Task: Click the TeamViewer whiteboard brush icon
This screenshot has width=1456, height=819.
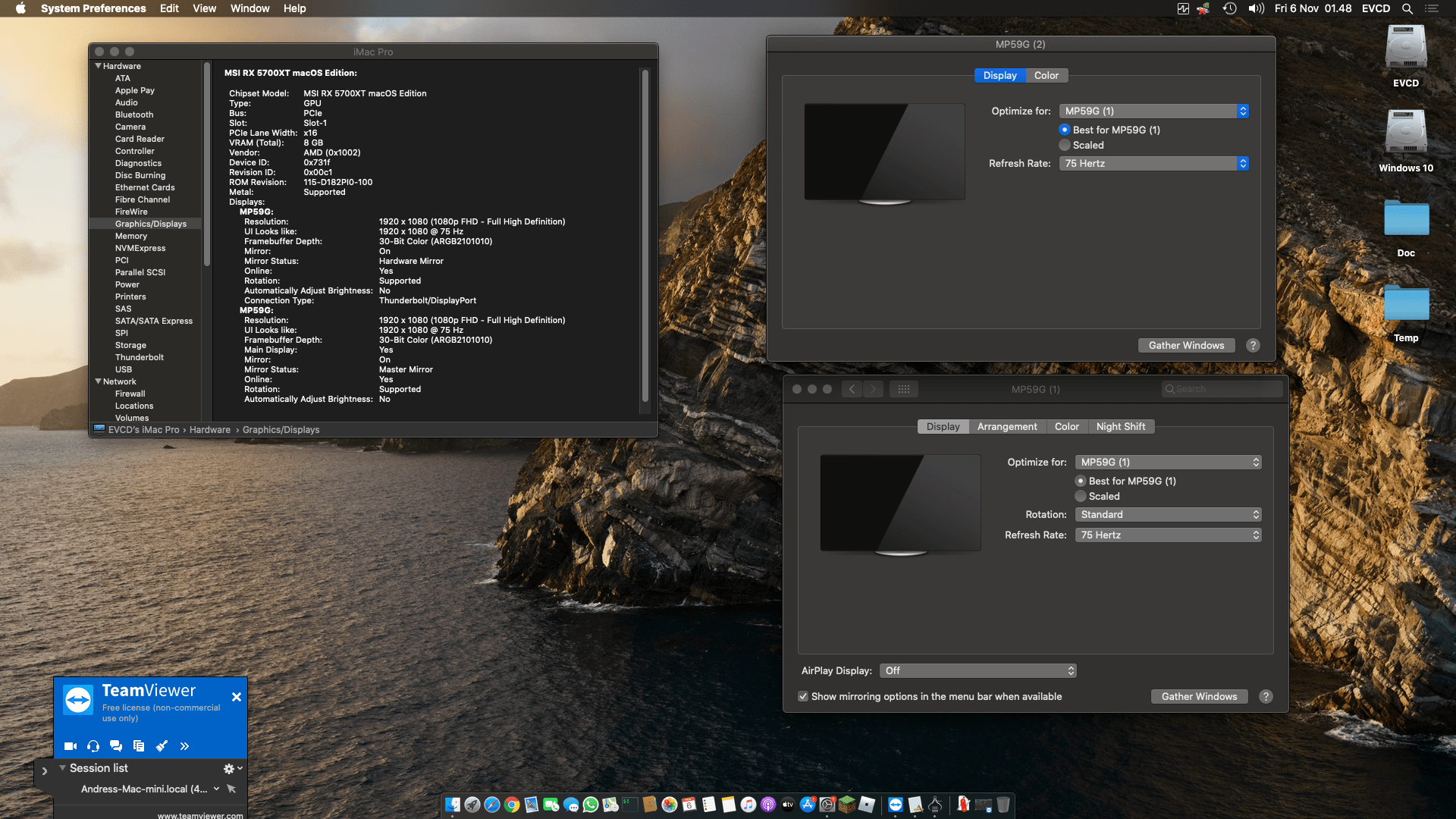Action: click(162, 746)
